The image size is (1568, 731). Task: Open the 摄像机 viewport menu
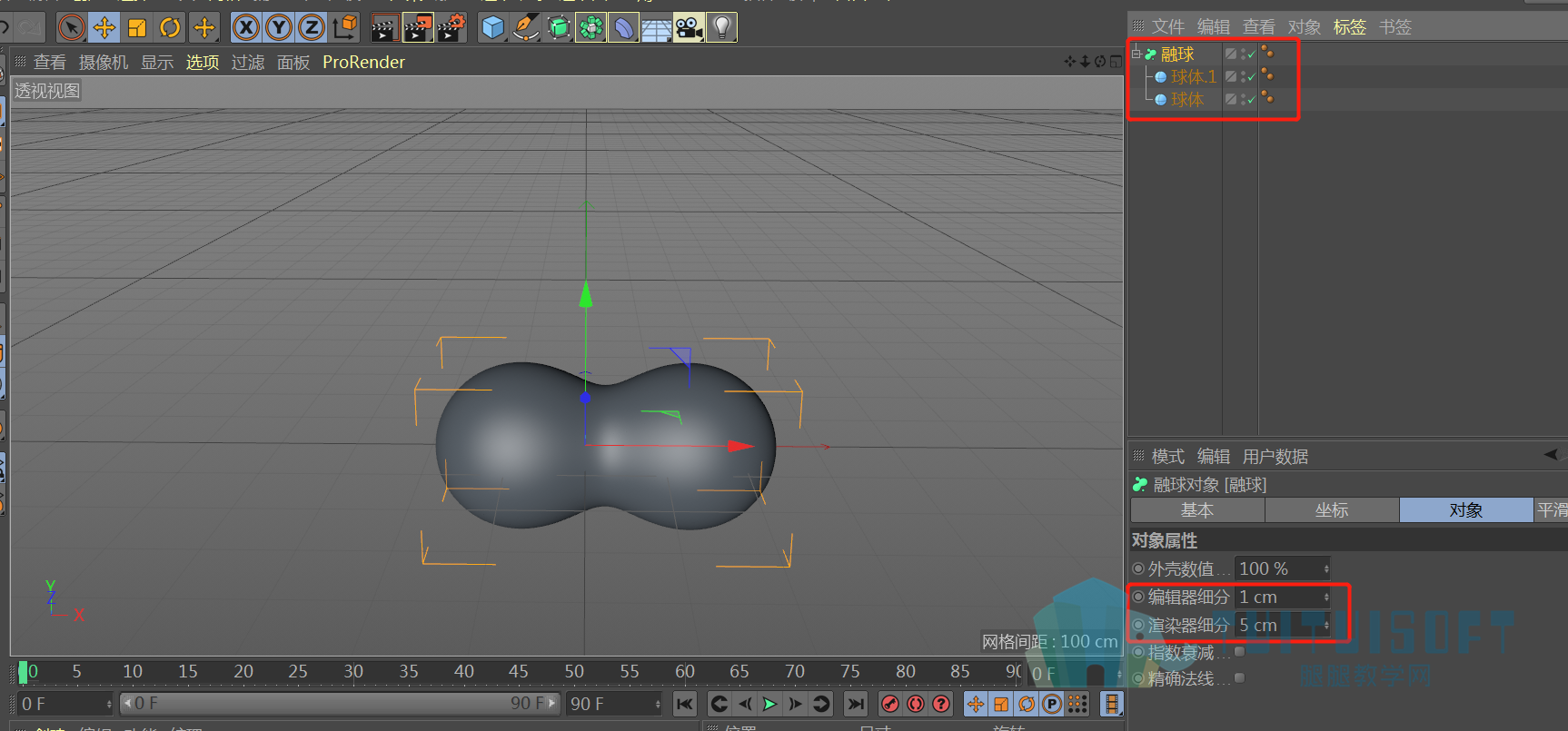click(104, 62)
